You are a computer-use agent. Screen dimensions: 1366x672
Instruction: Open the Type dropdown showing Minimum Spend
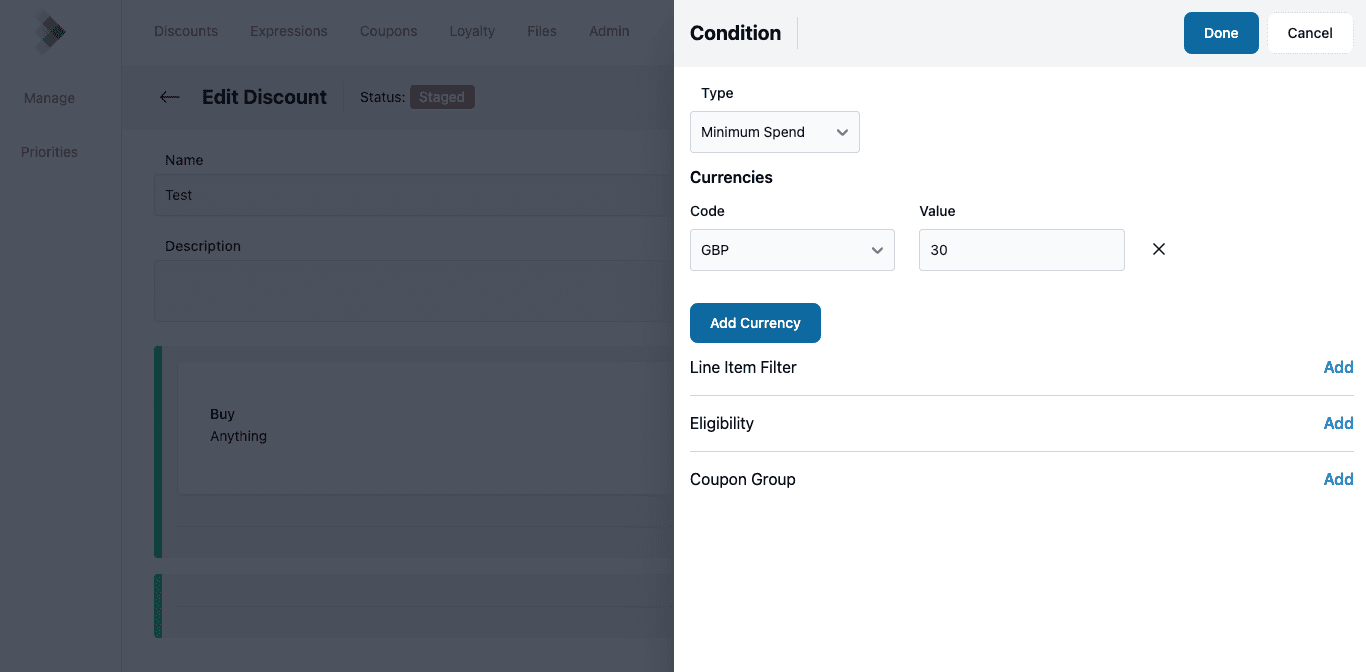[774, 132]
